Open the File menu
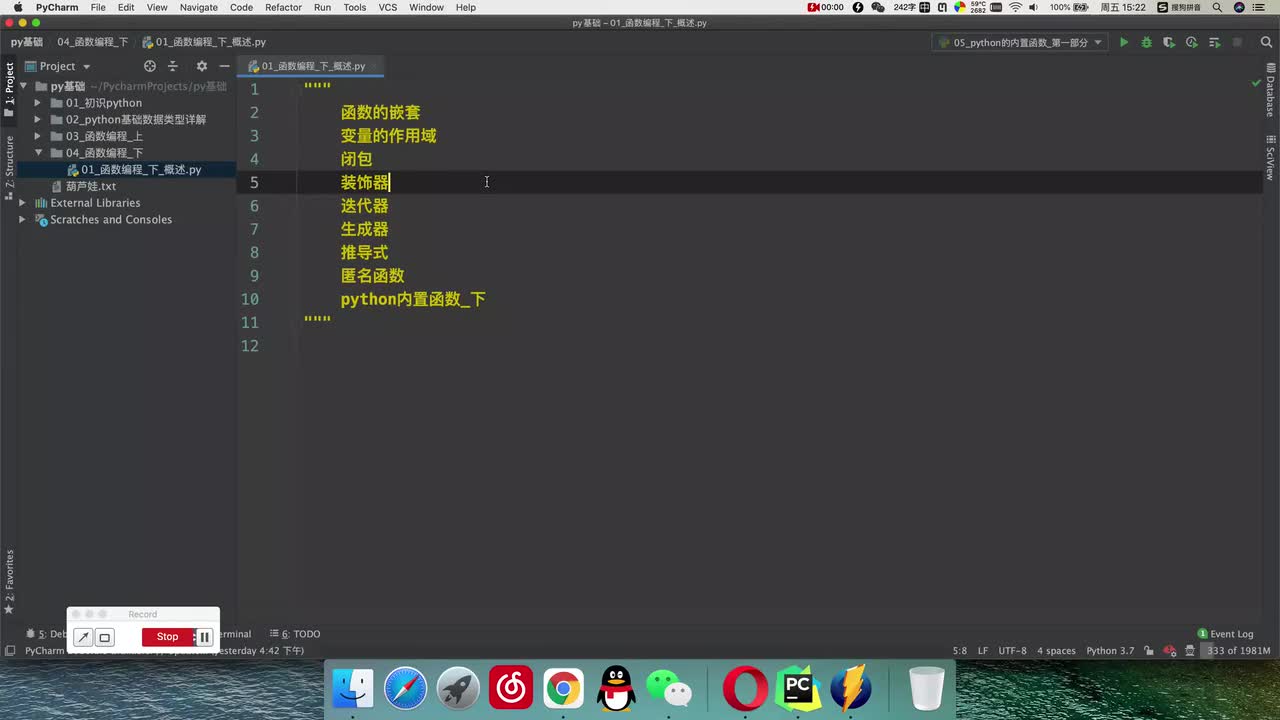This screenshot has height=720, width=1280. tap(98, 7)
